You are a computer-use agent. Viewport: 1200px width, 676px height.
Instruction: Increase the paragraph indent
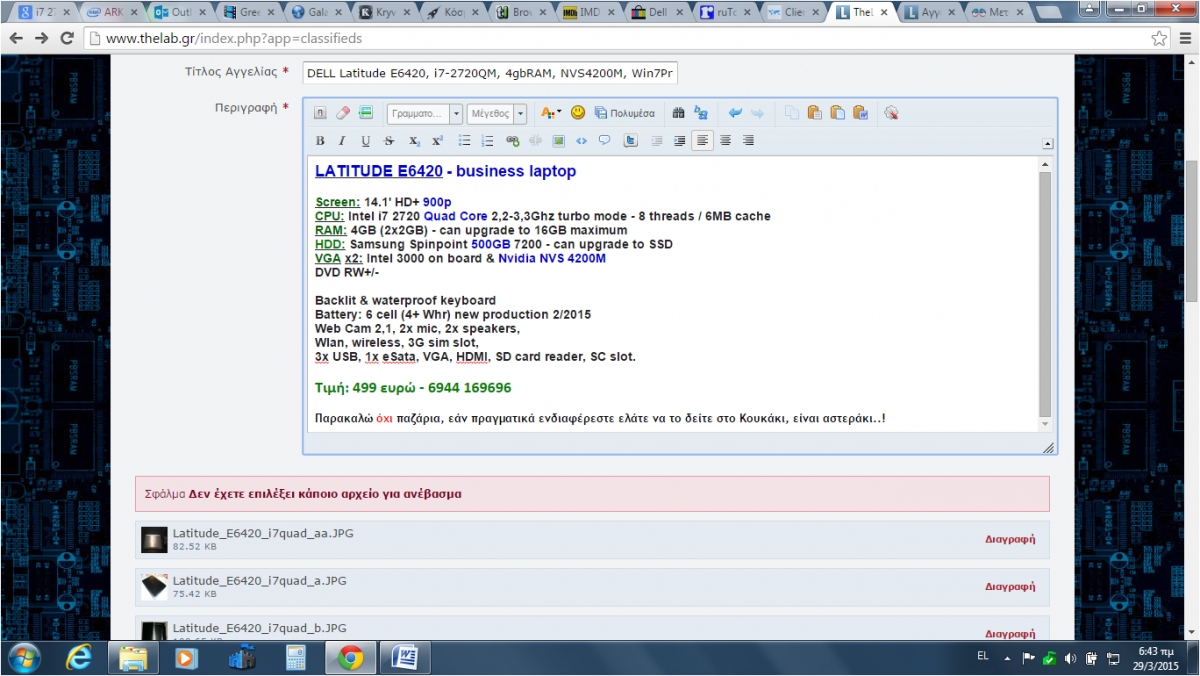pos(680,141)
